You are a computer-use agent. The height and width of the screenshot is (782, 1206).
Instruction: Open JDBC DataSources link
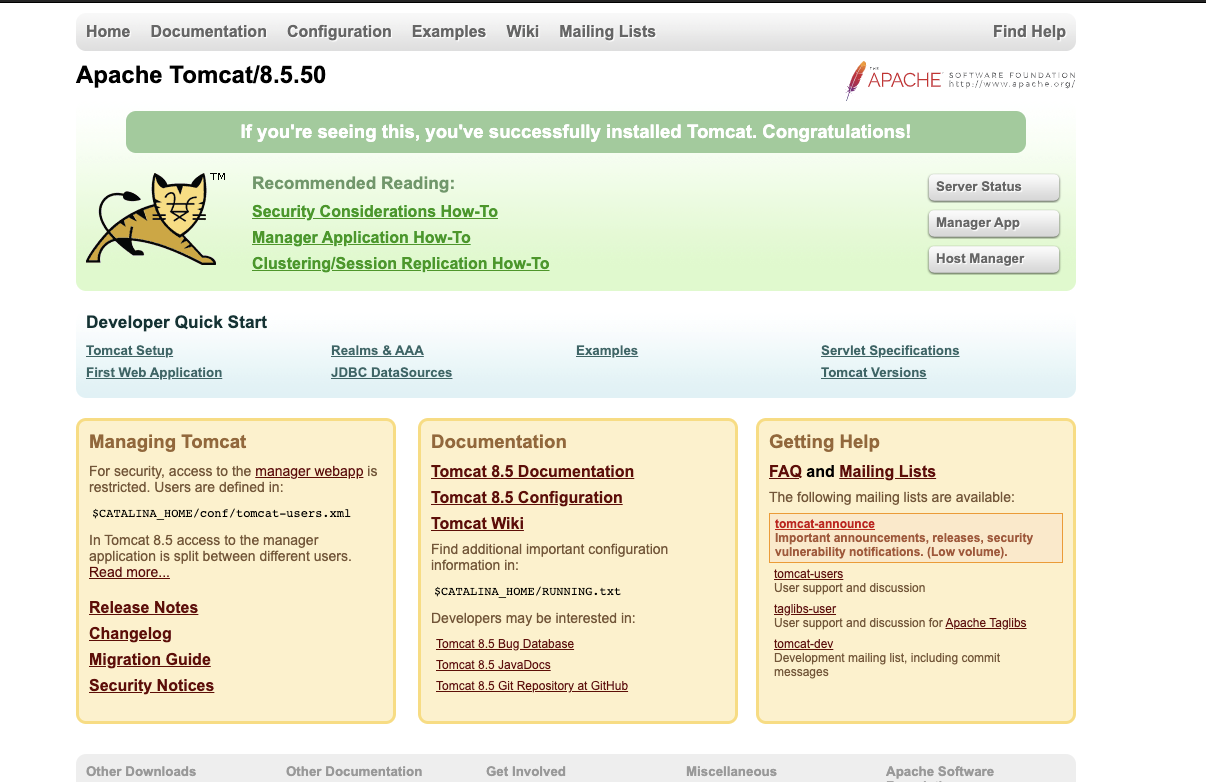(x=391, y=372)
